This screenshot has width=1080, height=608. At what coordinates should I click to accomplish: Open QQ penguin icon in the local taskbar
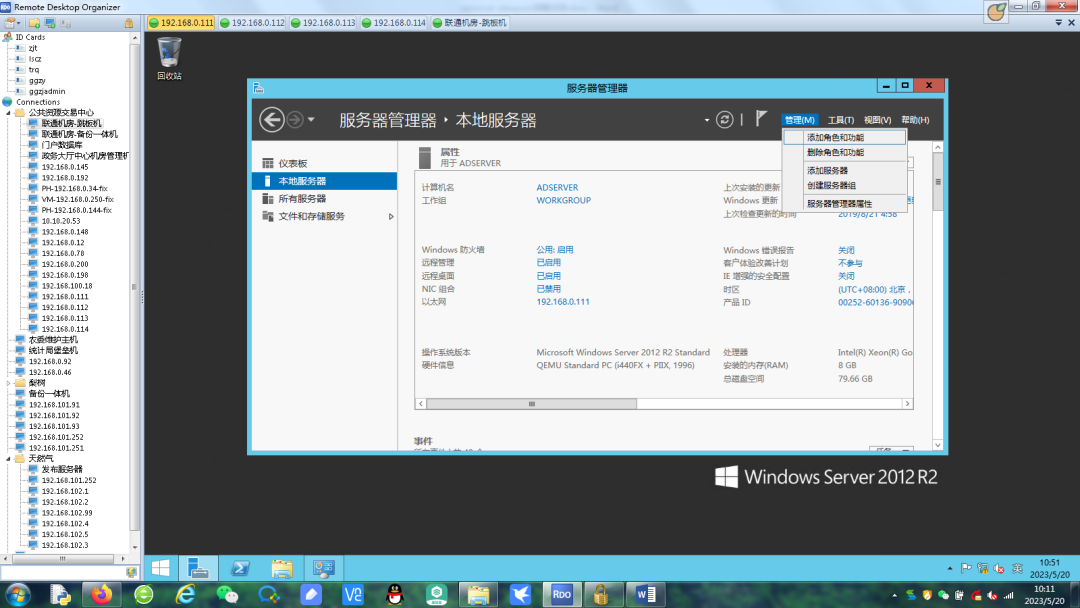coord(395,594)
